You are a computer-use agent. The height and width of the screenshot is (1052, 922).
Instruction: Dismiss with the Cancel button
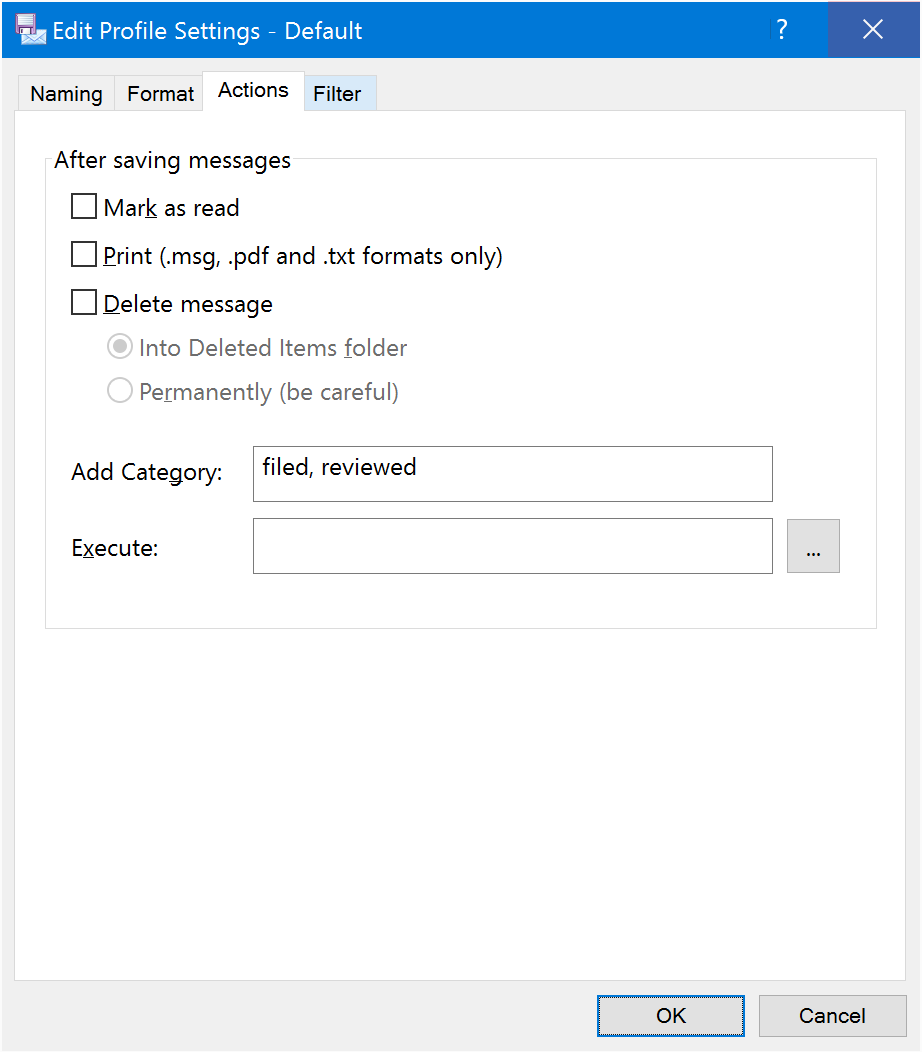[x=833, y=1016]
